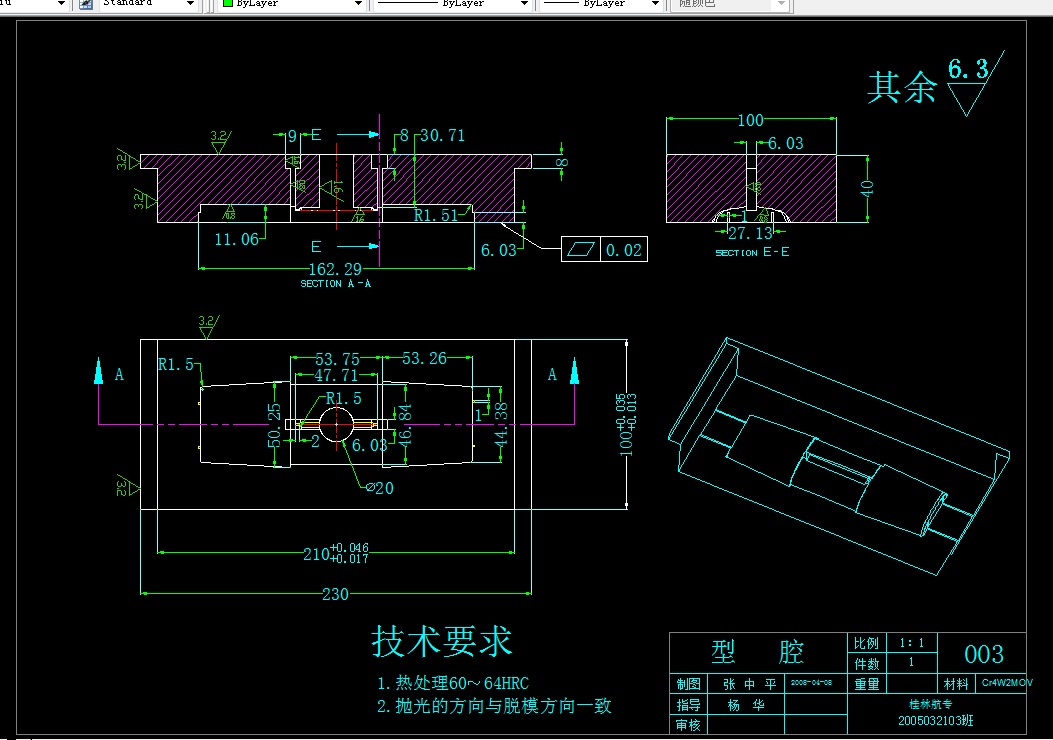Click the 桂林航专 school name
The width and height of the screenshot is (1053, 740).
point(930,704)
